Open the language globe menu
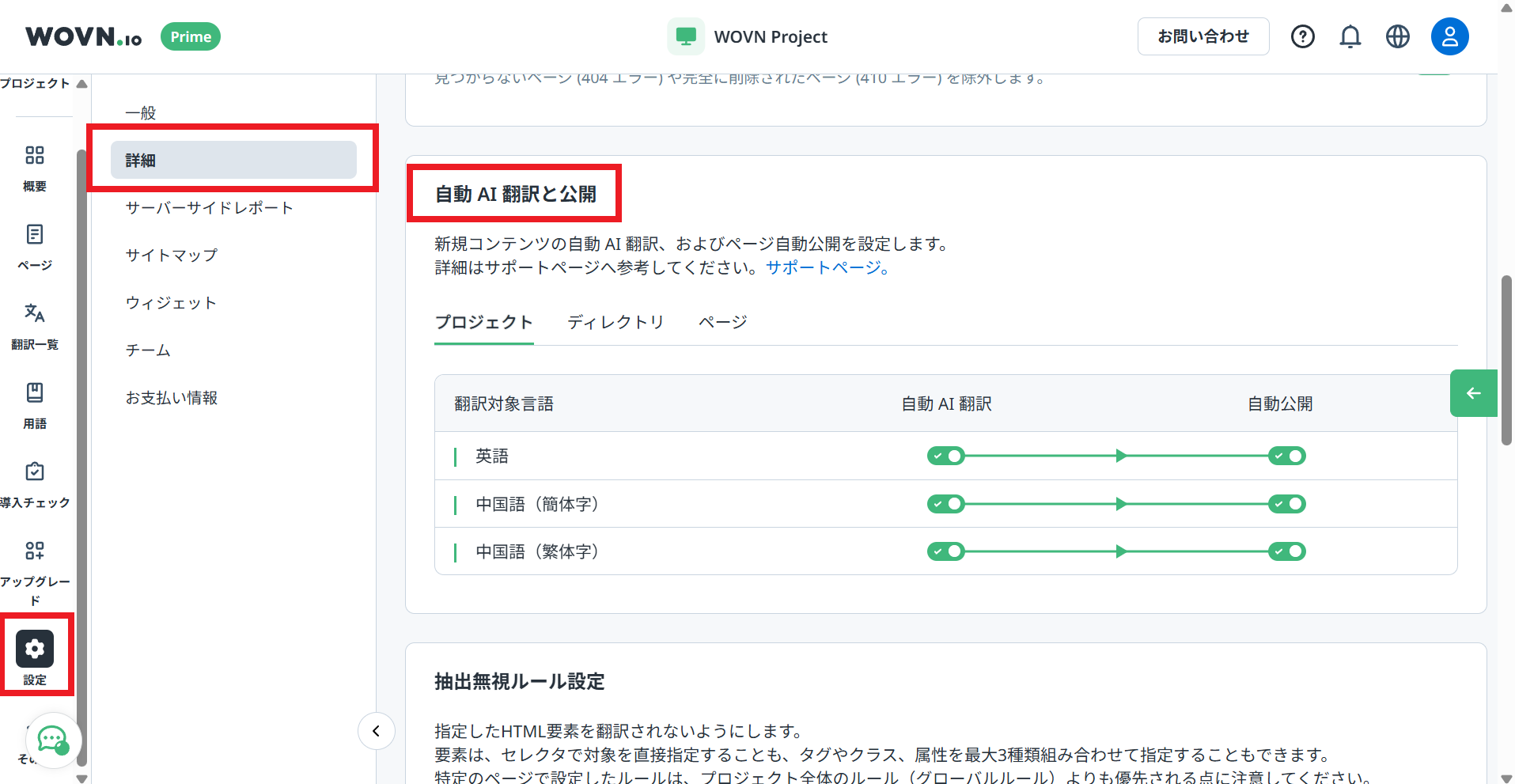This screenshot has height=784, width=1515. click(1397, 36)
